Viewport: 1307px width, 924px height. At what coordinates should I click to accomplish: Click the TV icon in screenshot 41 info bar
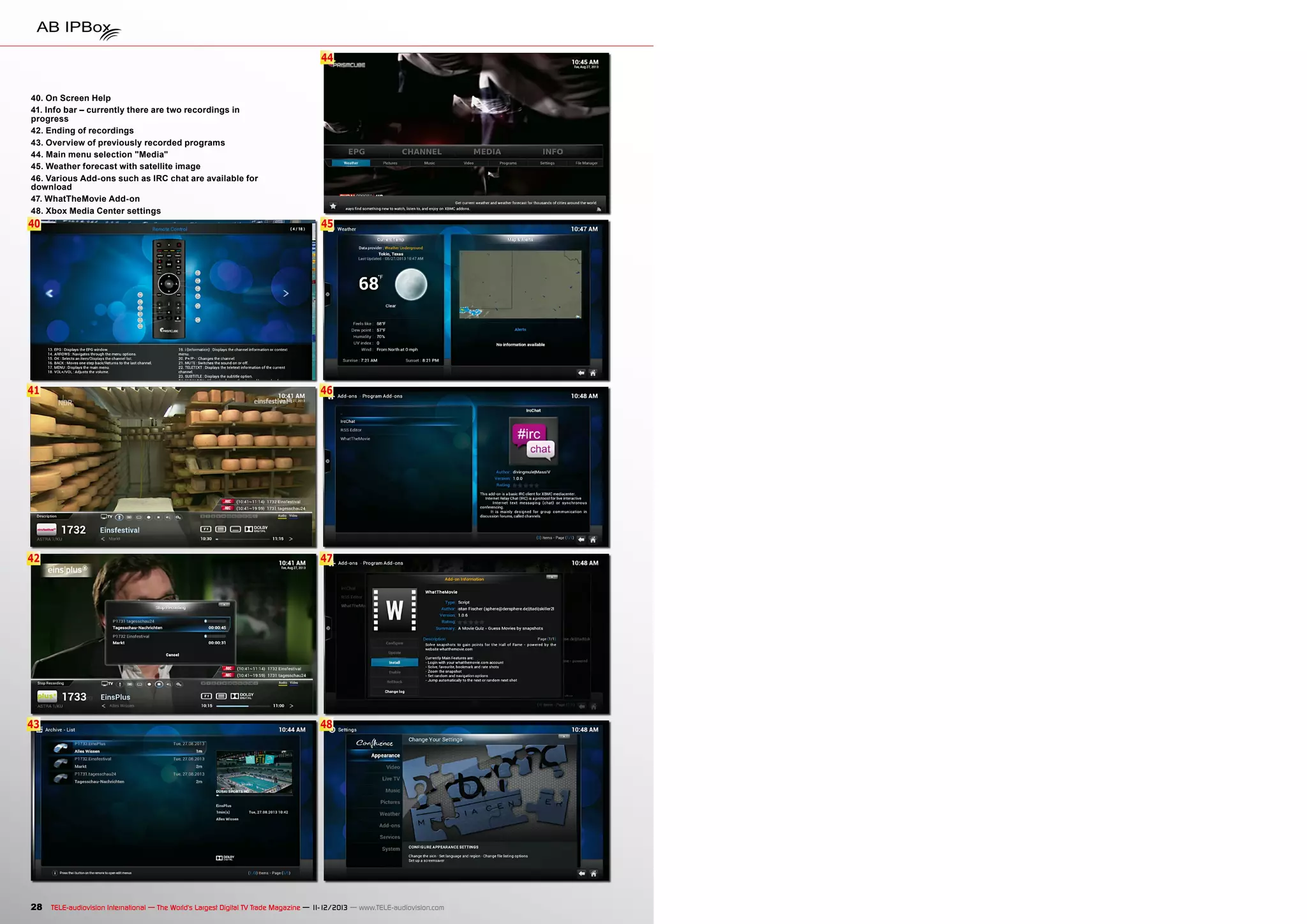(x=107, y=517)
